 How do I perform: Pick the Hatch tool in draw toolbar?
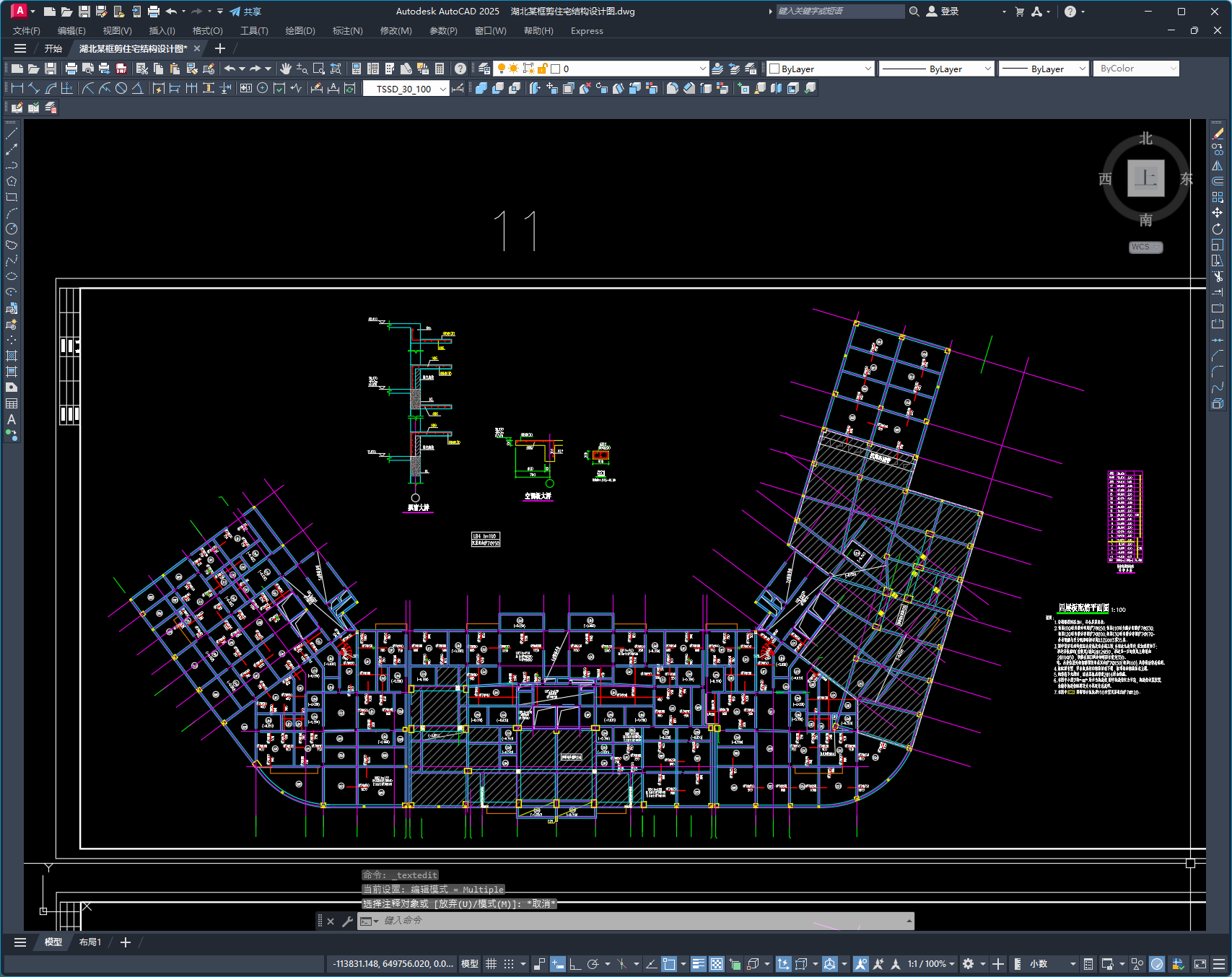click(12, 356)
